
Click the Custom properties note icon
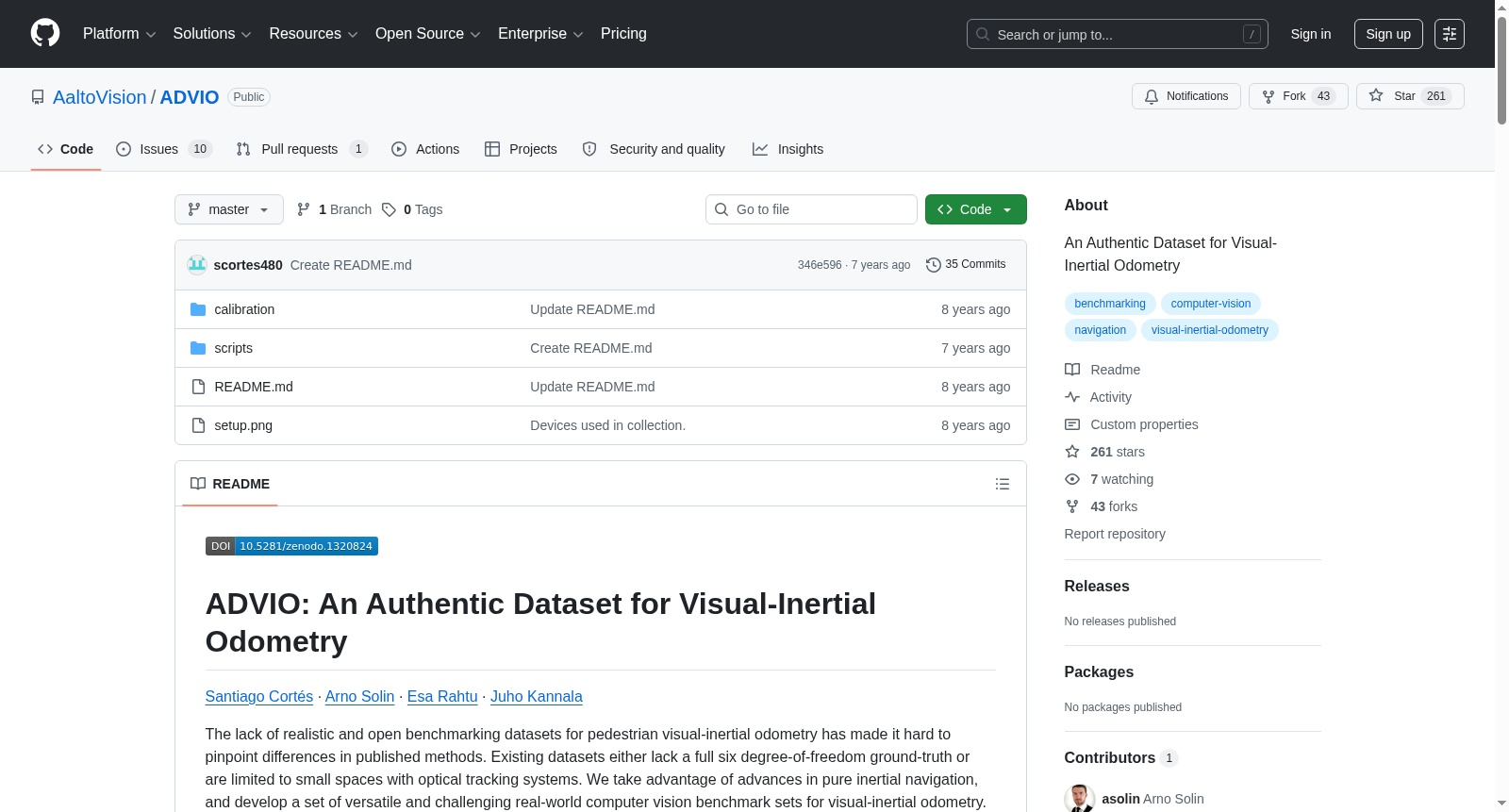1072,424
